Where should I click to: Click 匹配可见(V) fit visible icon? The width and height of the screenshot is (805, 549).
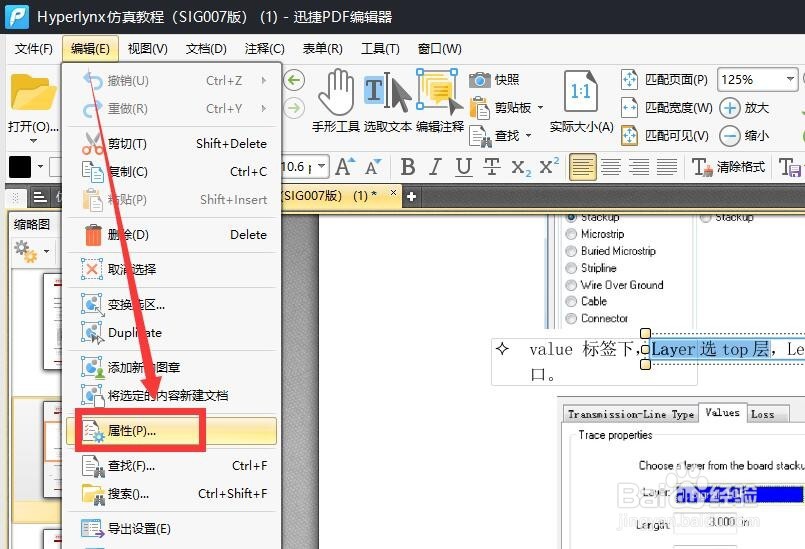pyautogui.click(x=629, y=136)
